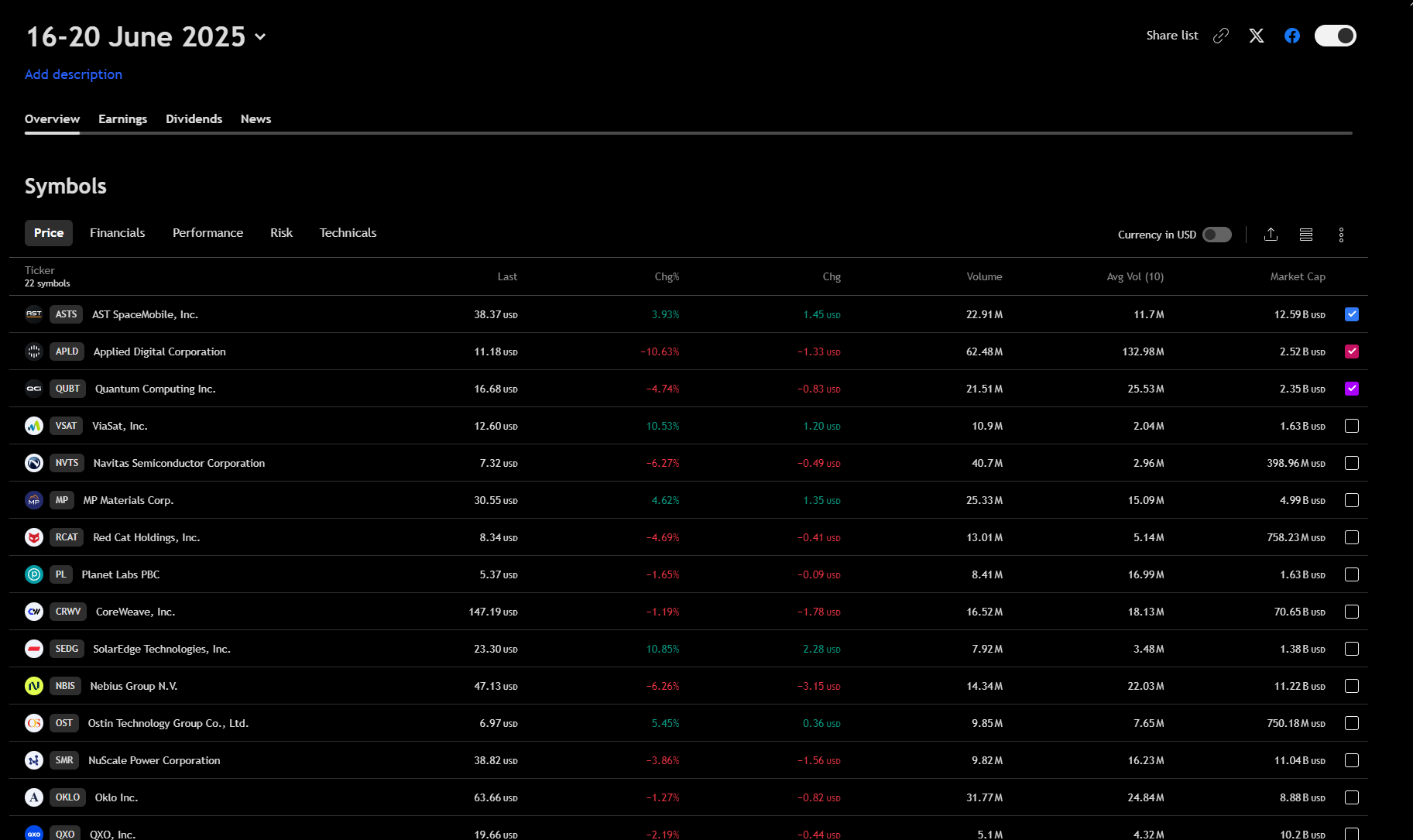This screenshot has height=840, width=1413.
Task: Select the Price column set
Action: (x=49, y=233)
